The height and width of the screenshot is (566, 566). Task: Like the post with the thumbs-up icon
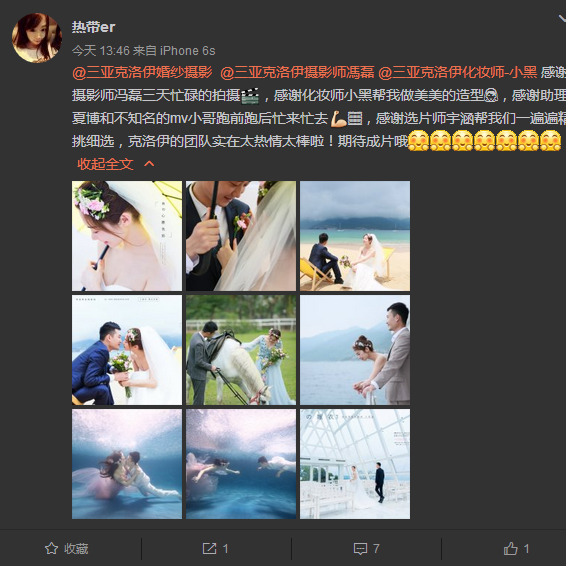(x=510, y=548)
